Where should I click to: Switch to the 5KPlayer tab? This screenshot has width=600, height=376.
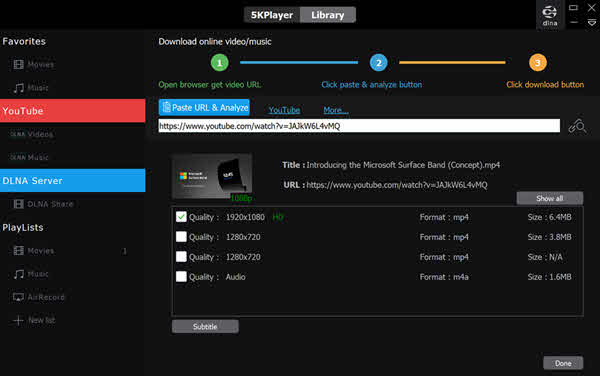pos(272,15)
